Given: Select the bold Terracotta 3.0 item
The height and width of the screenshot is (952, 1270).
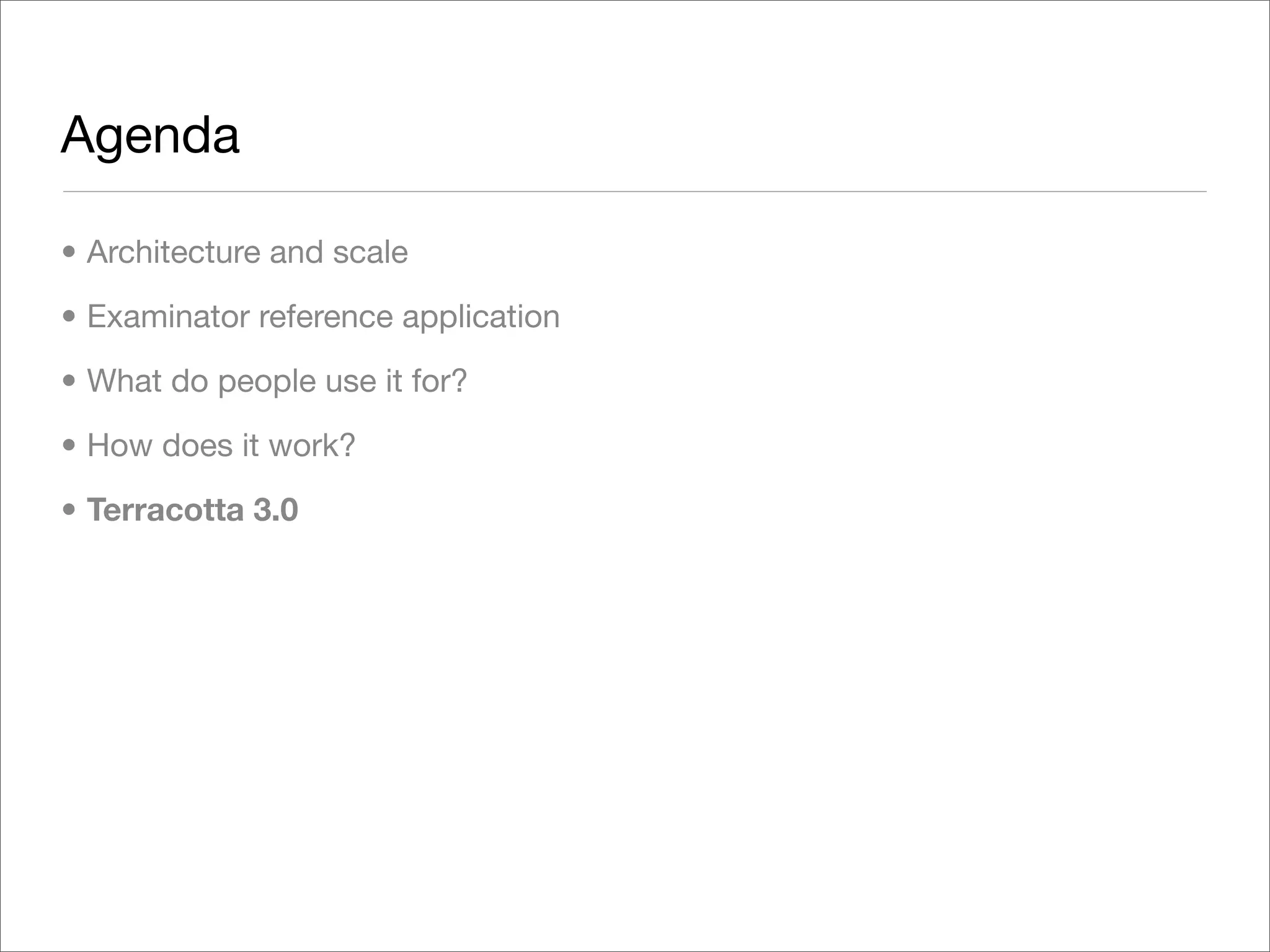Looking at the screenshot, I should point(192,510).
